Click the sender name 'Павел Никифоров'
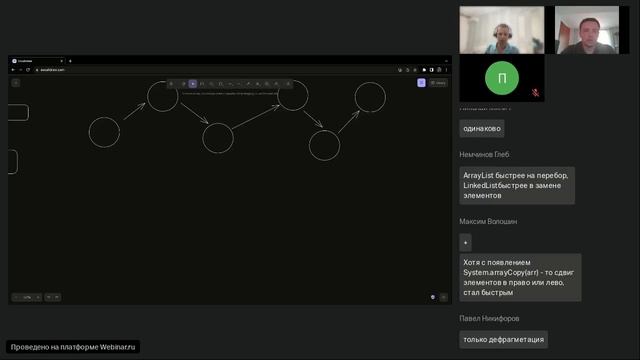The image size is (640, 360). 489,318
